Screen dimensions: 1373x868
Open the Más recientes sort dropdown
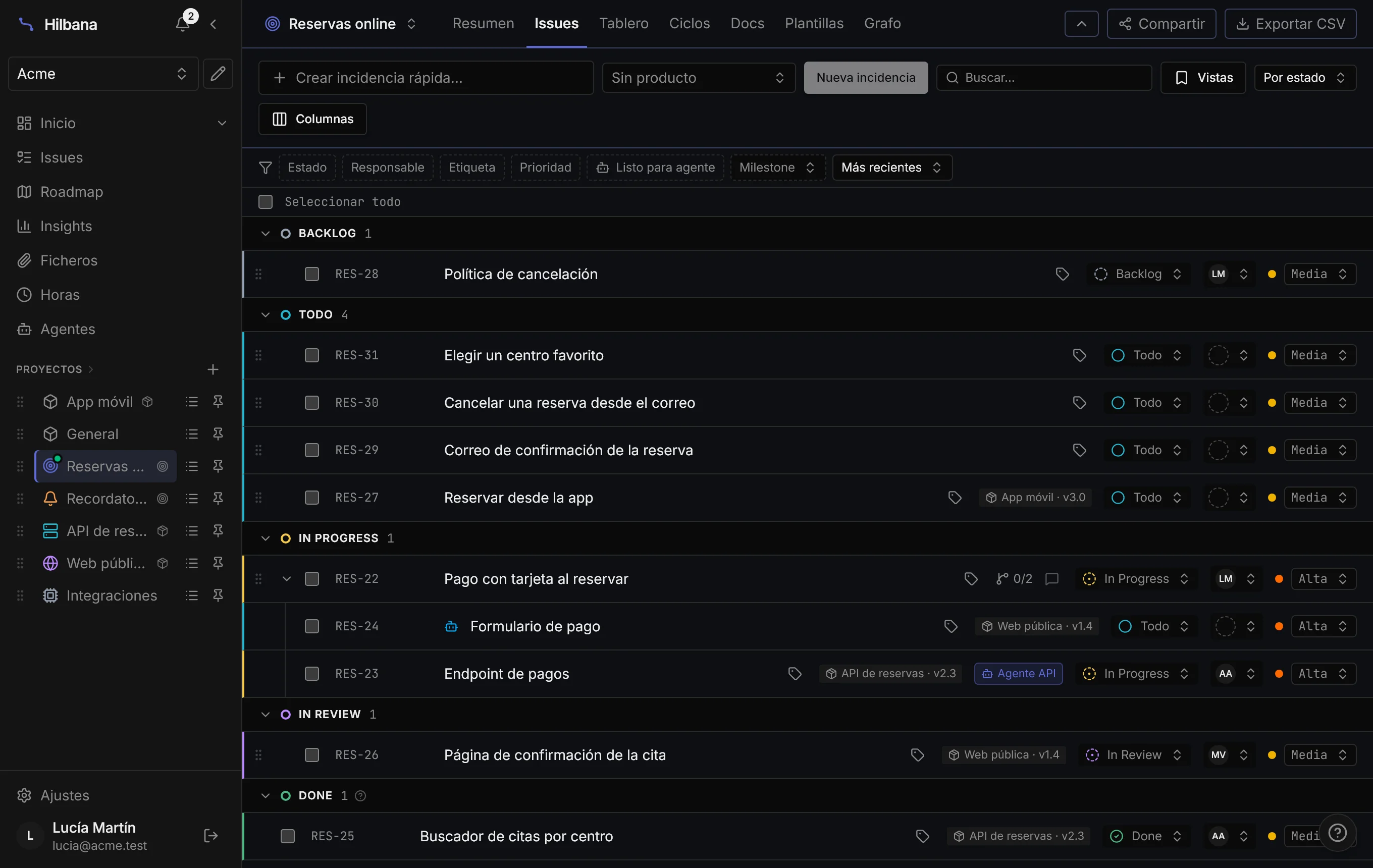(892, 168)
